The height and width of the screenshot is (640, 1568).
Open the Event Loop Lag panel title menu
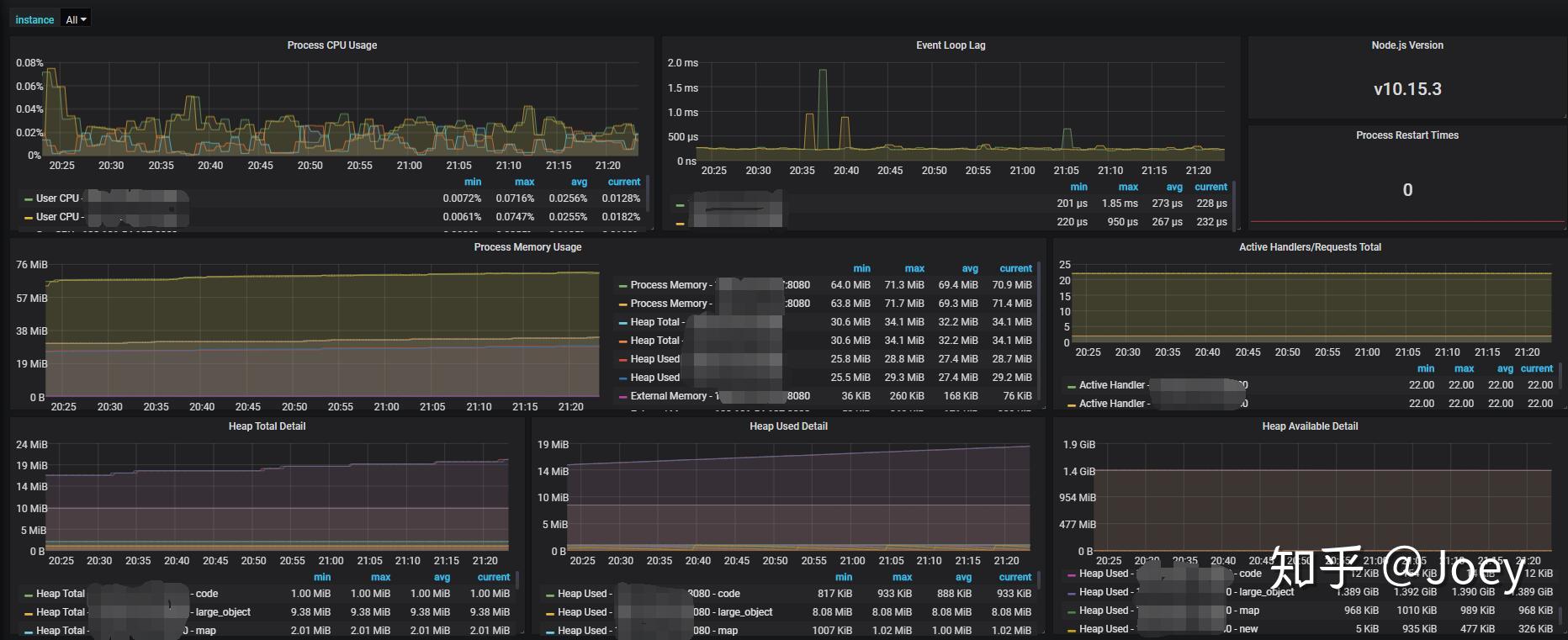click(x=951, y=45)
